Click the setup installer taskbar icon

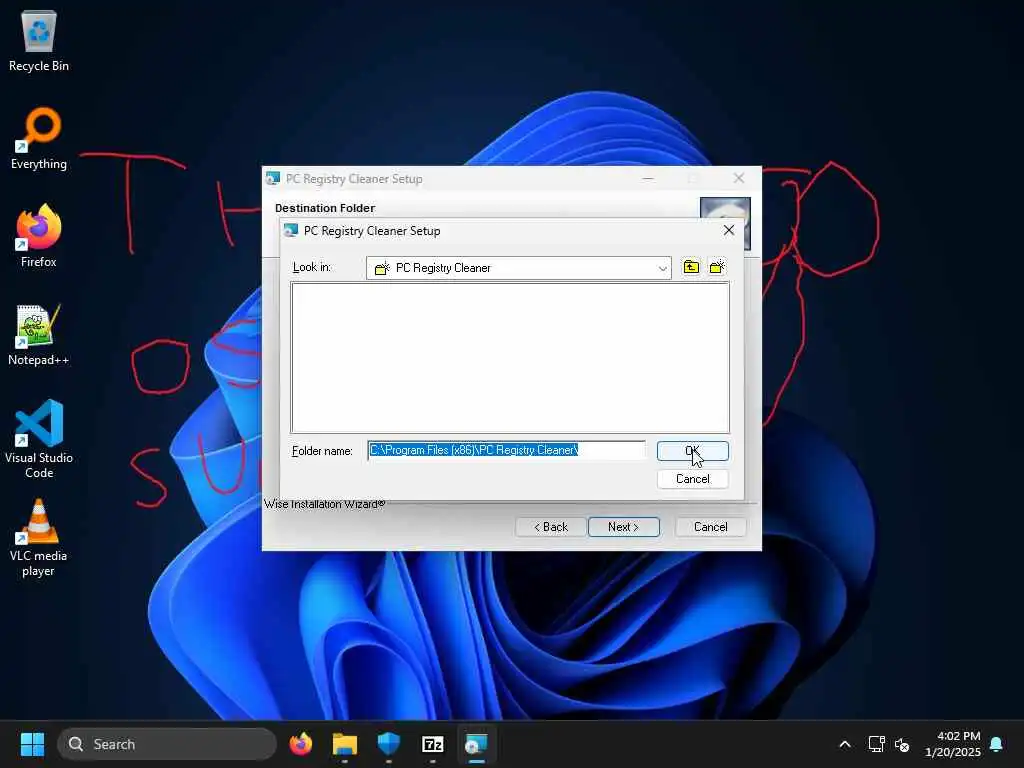(476, 744)
